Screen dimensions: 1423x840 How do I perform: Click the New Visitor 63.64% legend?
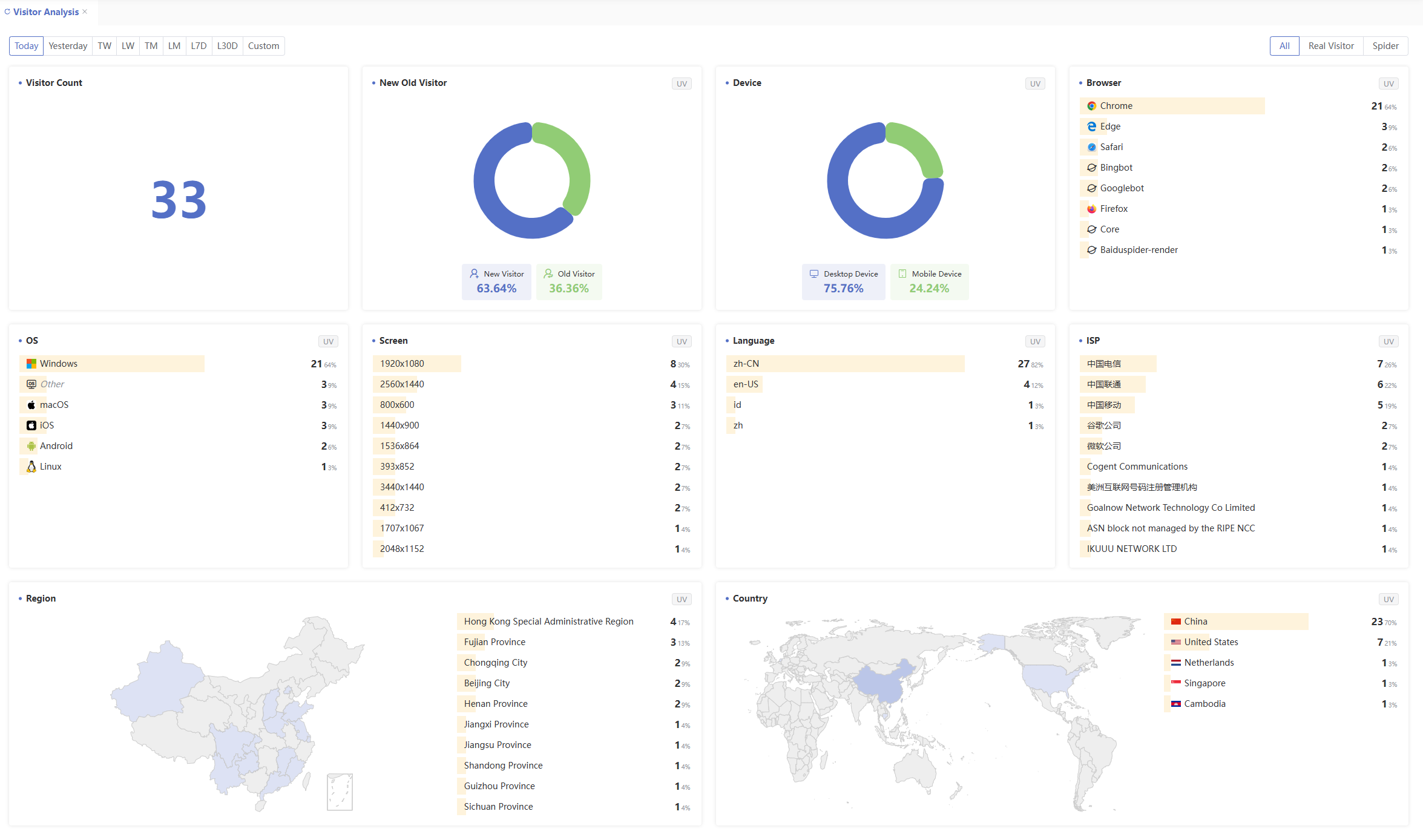[496, 281]
